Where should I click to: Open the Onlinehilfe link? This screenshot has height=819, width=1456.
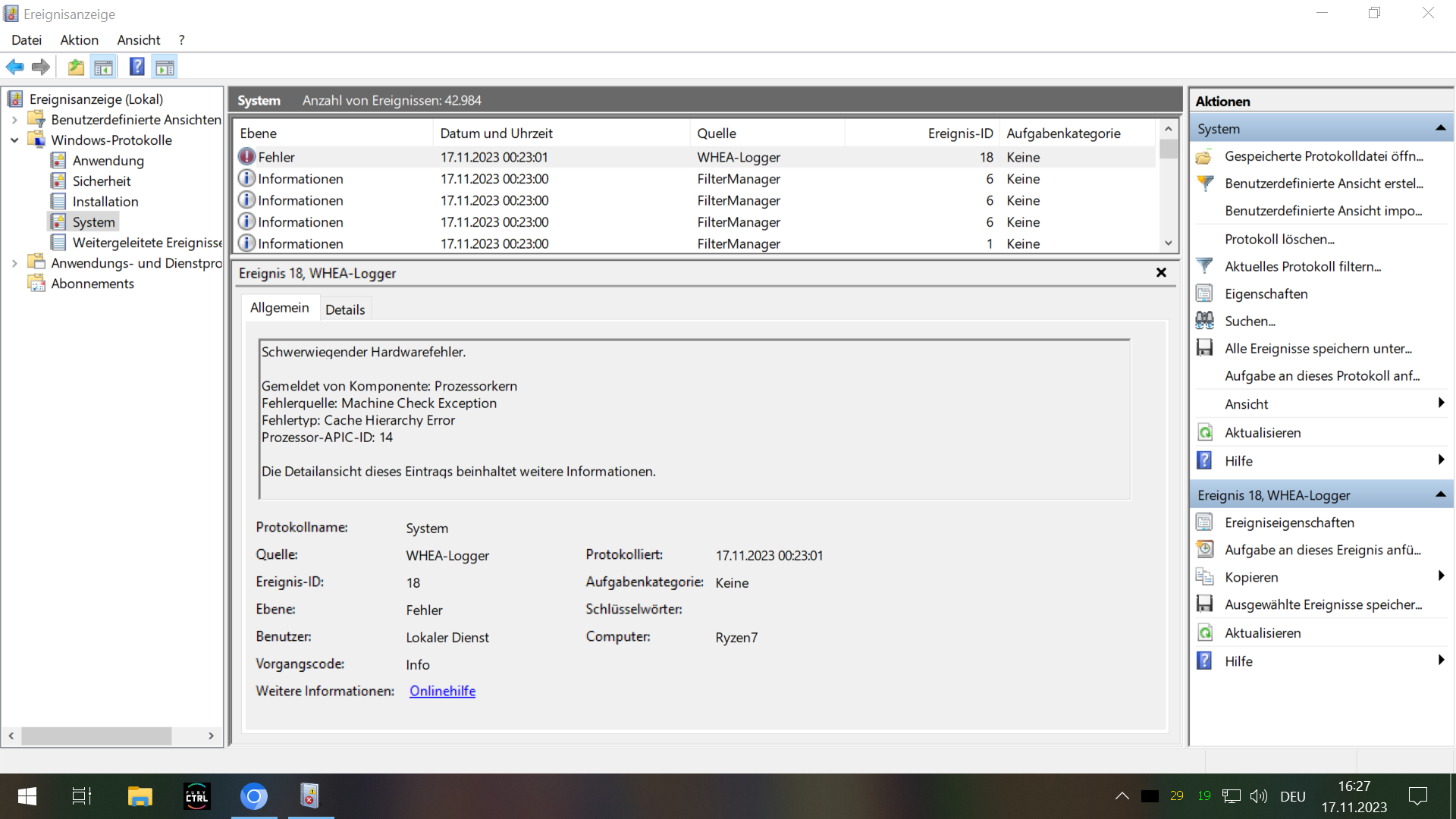click(442, 691)
